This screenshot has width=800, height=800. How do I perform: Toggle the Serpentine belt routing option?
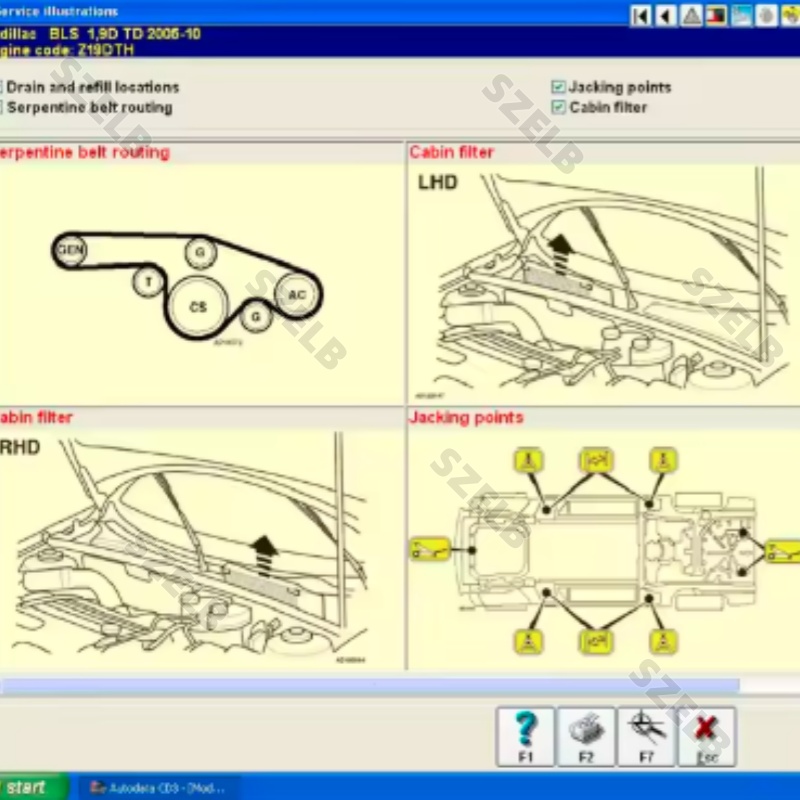coord(87,108)
